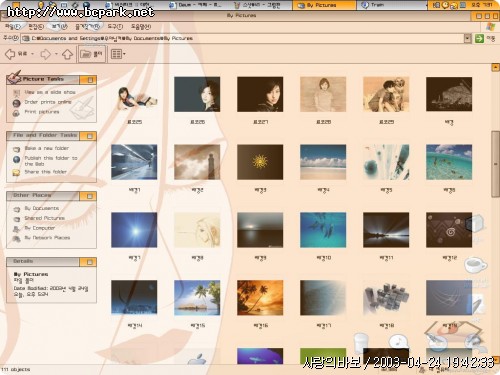Open the 파일(F) menu
This screenshot has width=500, height=375.
click(12, 26)
